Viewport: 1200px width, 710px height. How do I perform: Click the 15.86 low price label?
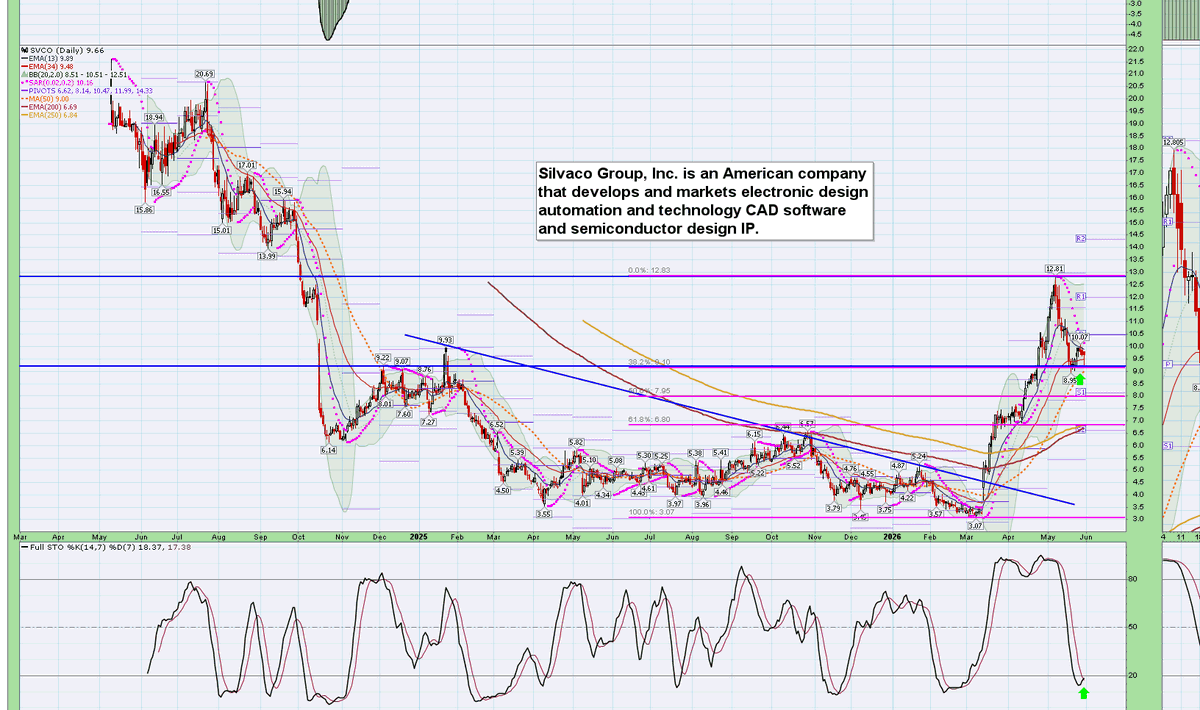tap(144, 209)
